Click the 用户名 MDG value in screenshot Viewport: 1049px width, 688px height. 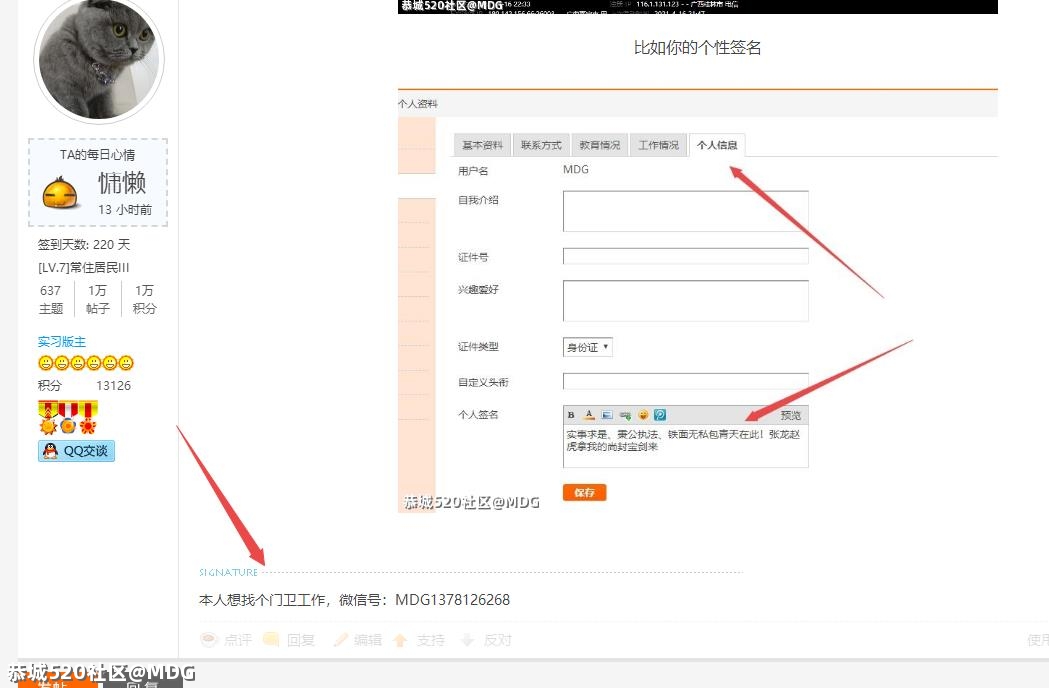point(576,169)
